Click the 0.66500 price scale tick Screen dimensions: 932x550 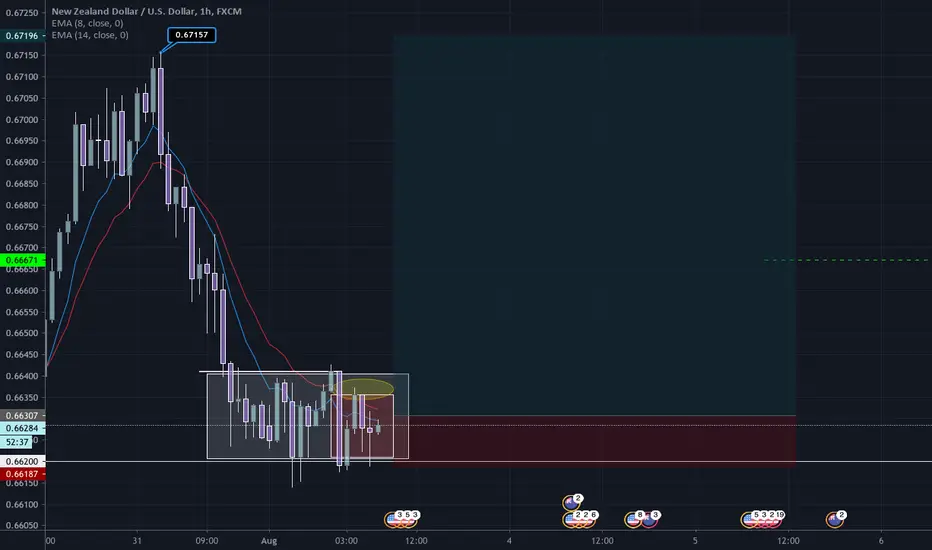pos(22,333)
